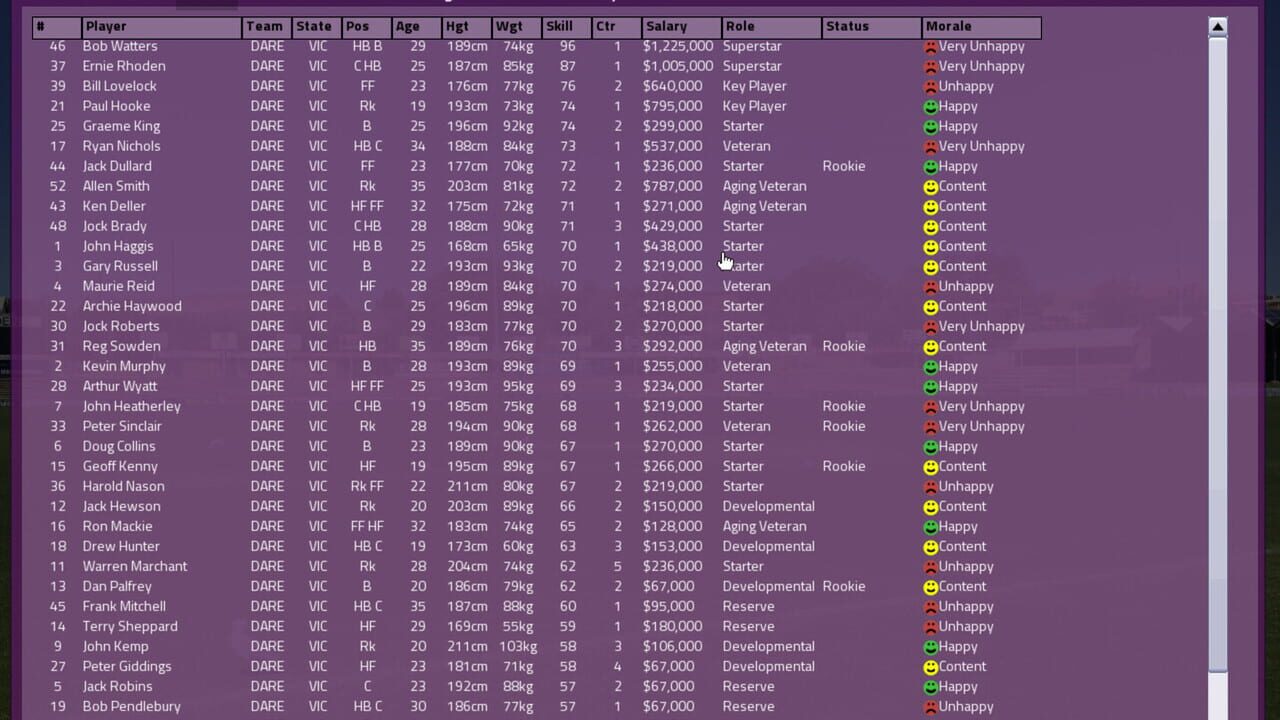Image resolution: width=1280 pixels, height=720 pixels.
Task: Select player Ernie Rhoden
Action: click(x=124, y=66)
